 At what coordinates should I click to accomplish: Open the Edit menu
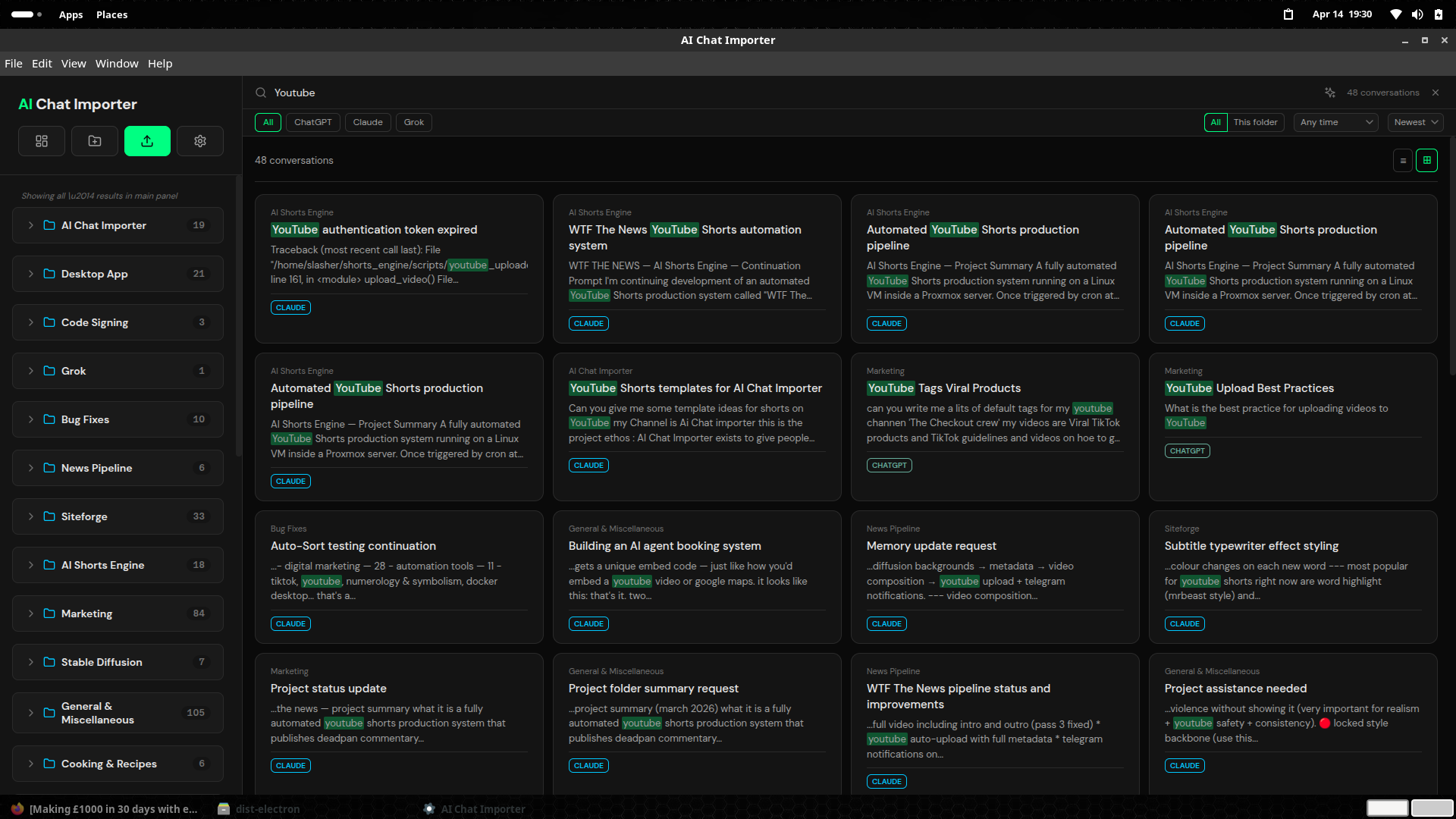tap(42, 64)
